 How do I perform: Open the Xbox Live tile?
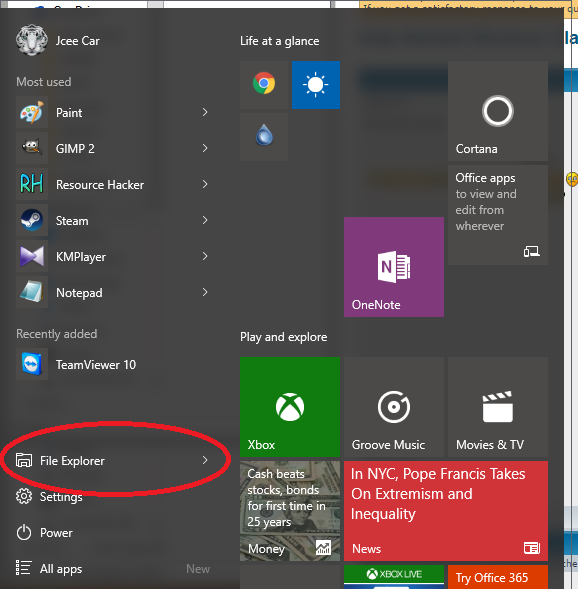[394, 577]
